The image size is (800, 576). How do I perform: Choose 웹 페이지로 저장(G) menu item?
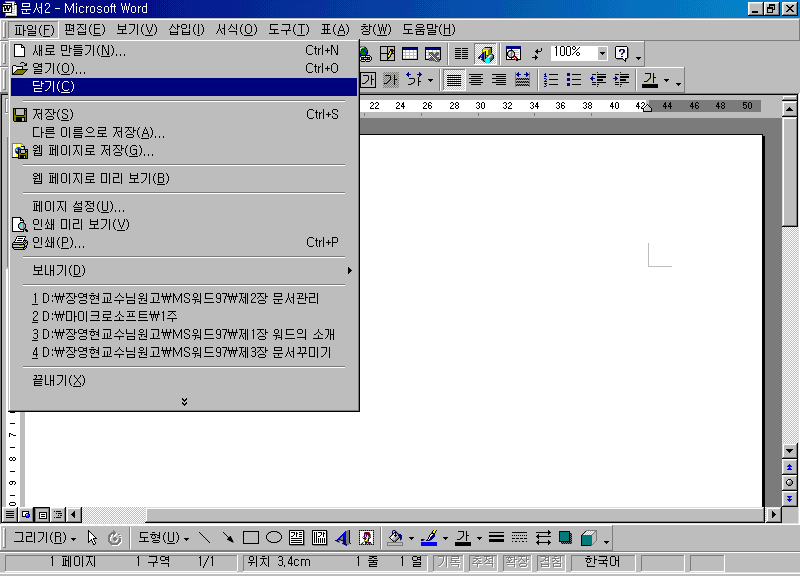point(184,151)
